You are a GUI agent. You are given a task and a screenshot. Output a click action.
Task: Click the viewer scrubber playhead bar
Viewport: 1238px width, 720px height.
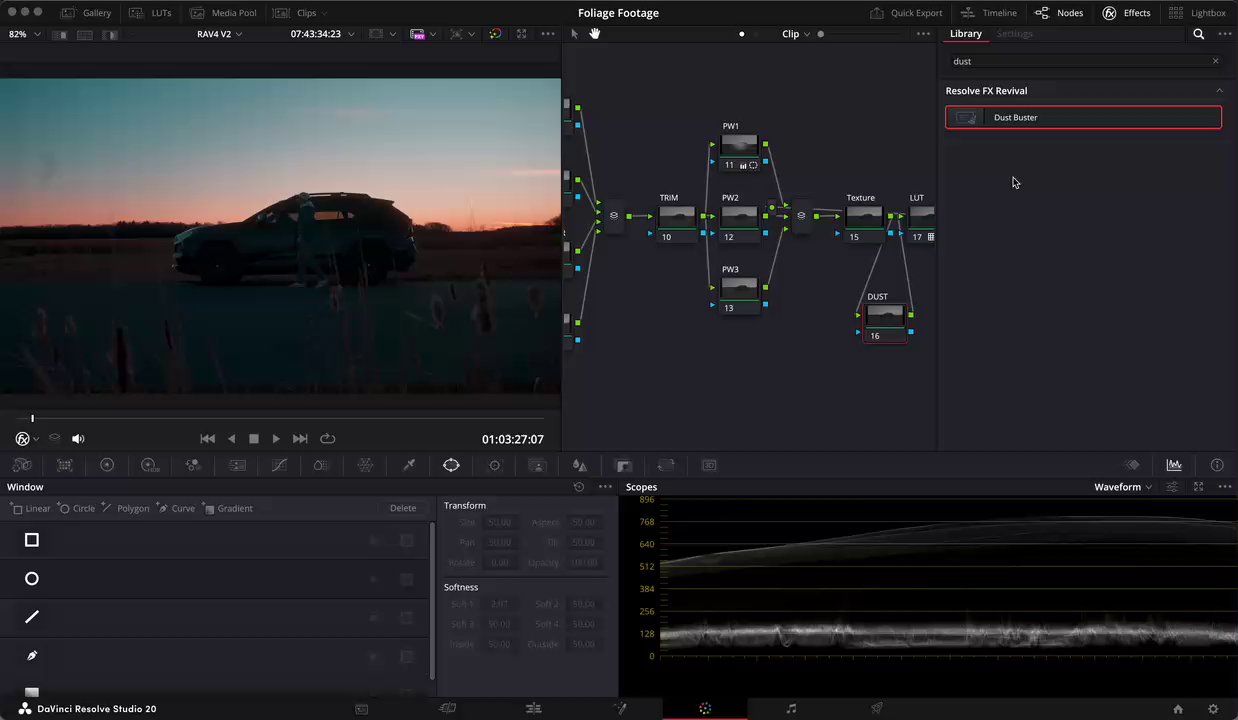click(x=32, y=418)
